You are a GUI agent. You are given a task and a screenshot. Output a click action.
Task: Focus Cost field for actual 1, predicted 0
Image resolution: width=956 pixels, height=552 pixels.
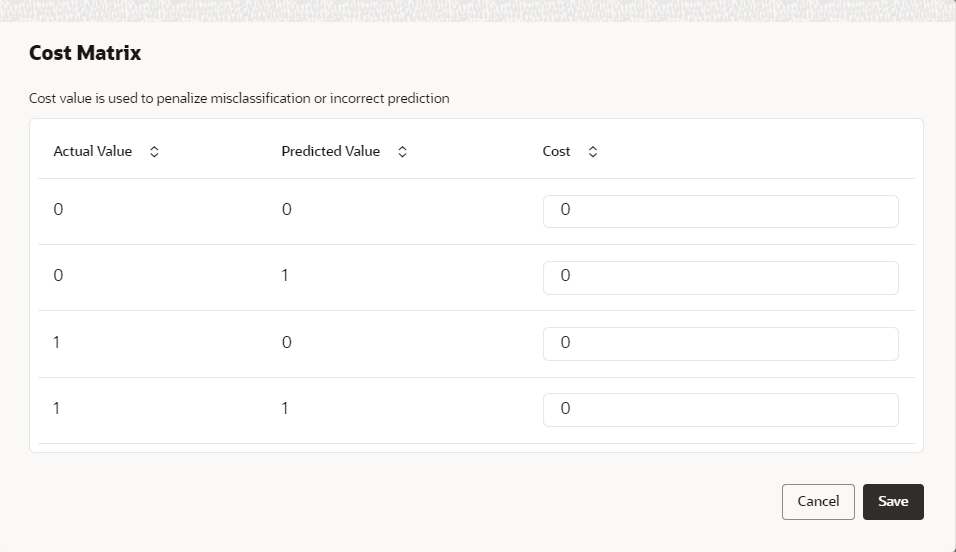(720, 344)
